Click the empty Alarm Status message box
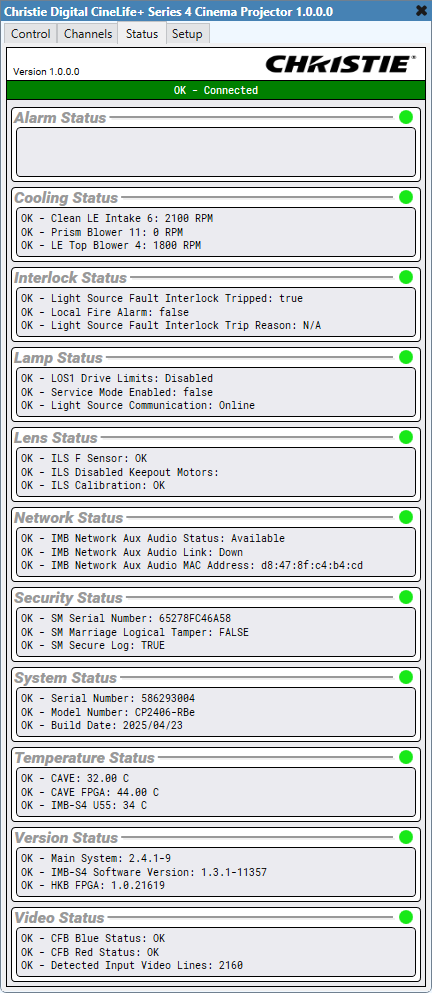Image resolution: width=432 pixels, height=993 pixels. coord(216,152)
